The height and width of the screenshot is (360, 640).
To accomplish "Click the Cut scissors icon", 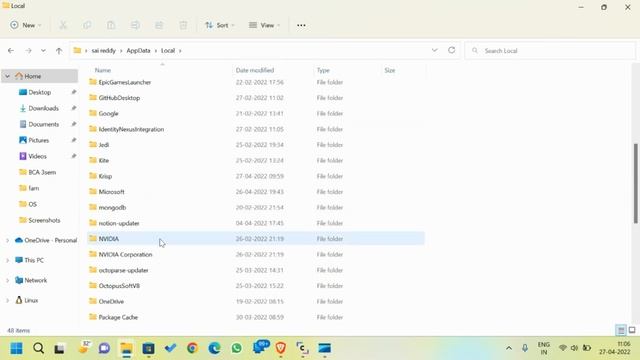I will click(x=63, y=25).
